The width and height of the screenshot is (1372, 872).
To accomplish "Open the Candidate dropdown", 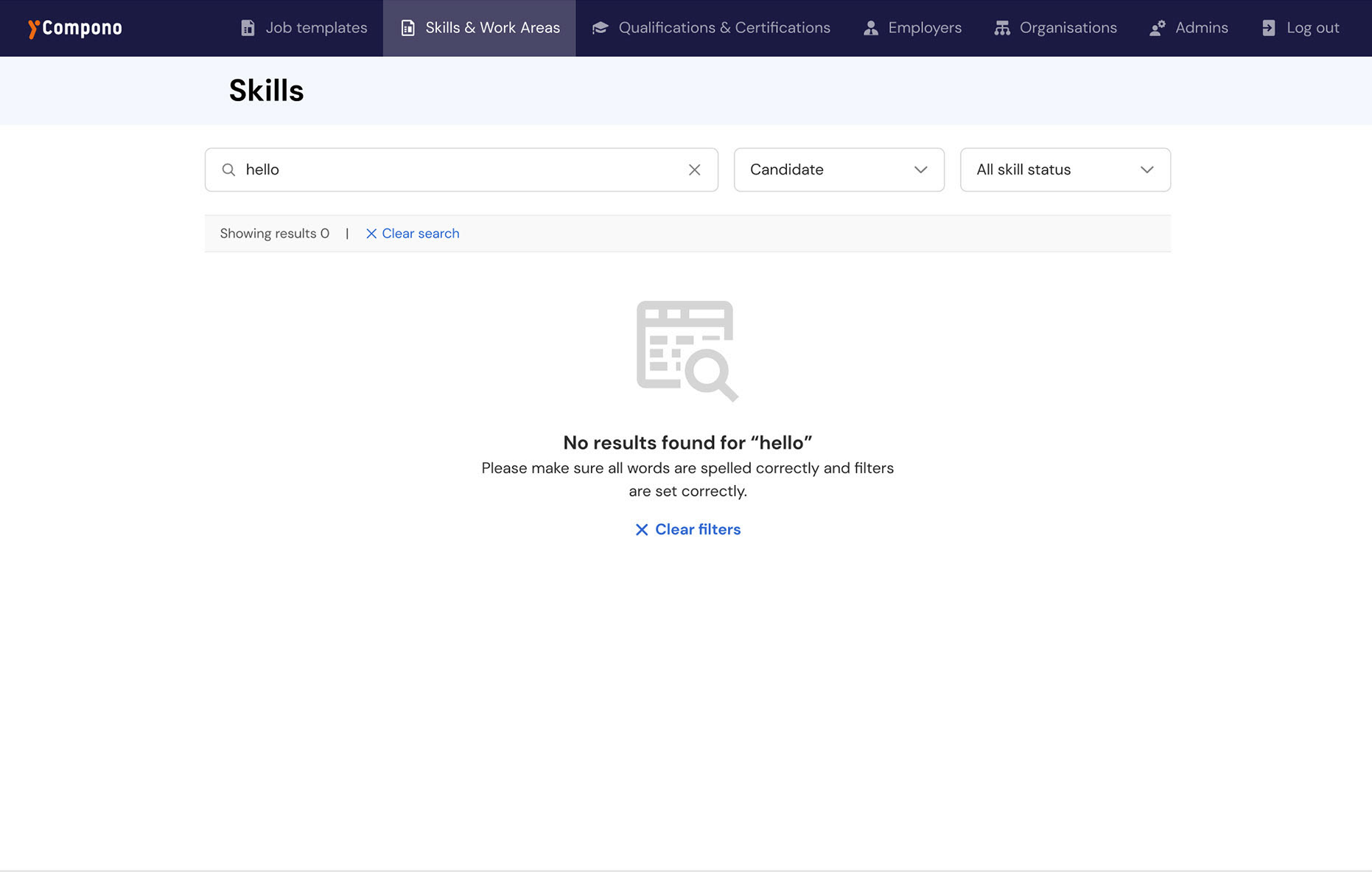I will tap(839, 170).
